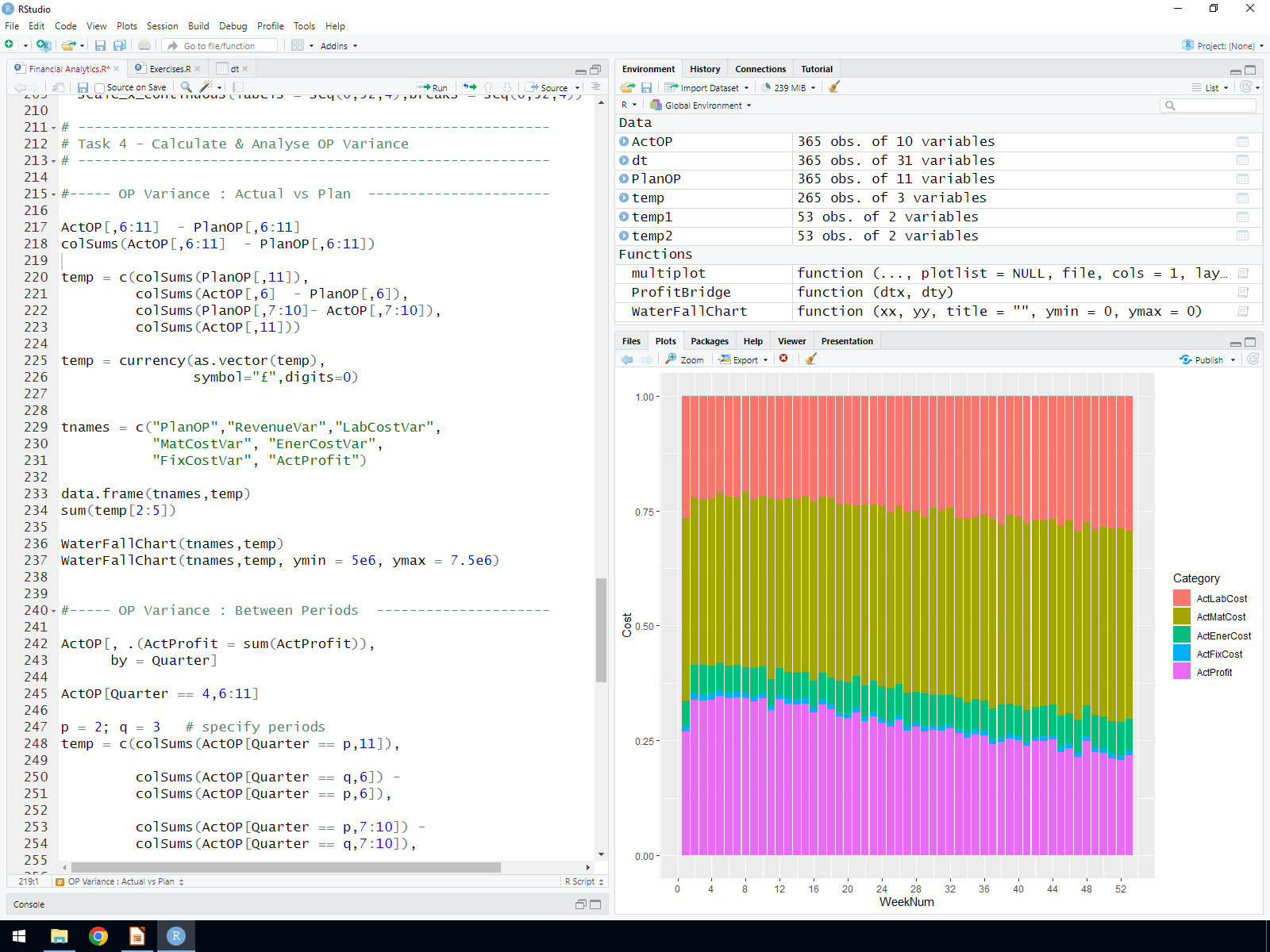Image resolution: width=1270 pixels, height=952 pixels.
Task: Click the find/replace magnifier icon in editor
Action: pyautogui.click(x=186, y=87)
